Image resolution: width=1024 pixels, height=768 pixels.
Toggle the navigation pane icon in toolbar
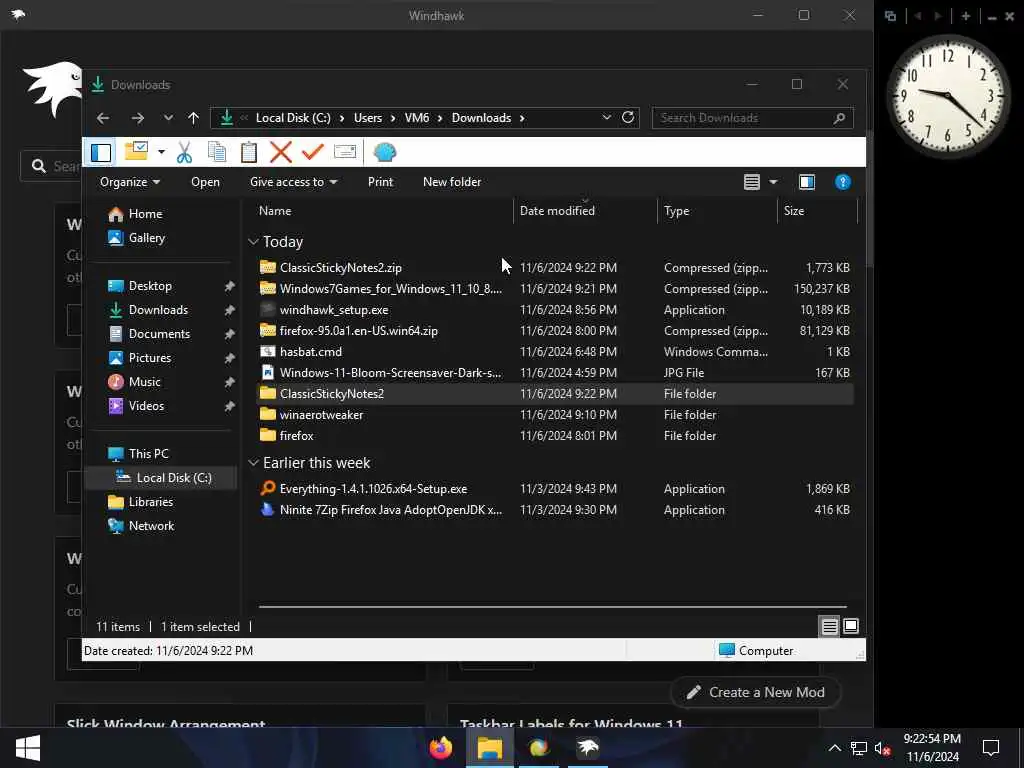(101, 152)
